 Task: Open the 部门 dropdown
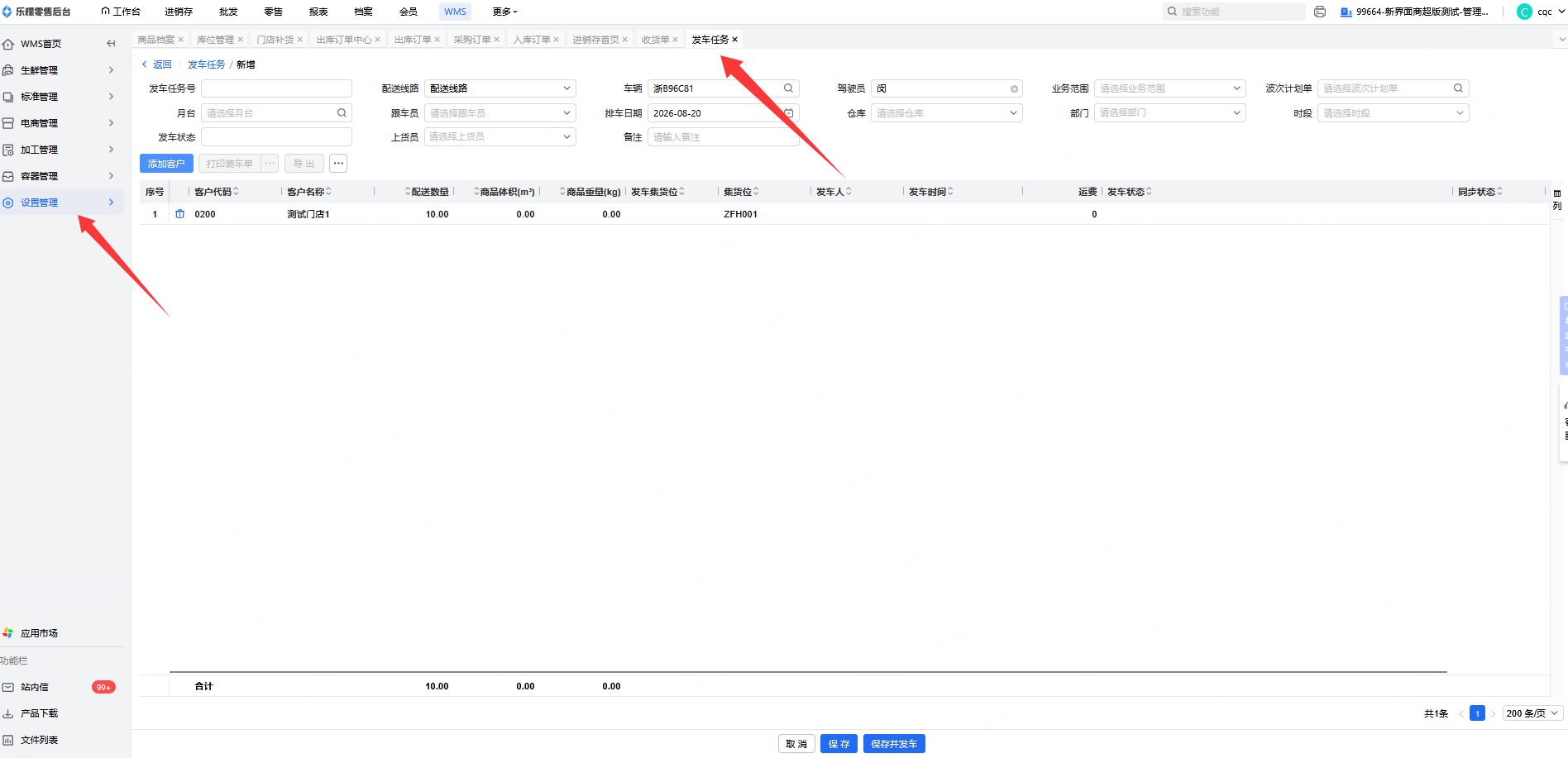point(1170,113)
